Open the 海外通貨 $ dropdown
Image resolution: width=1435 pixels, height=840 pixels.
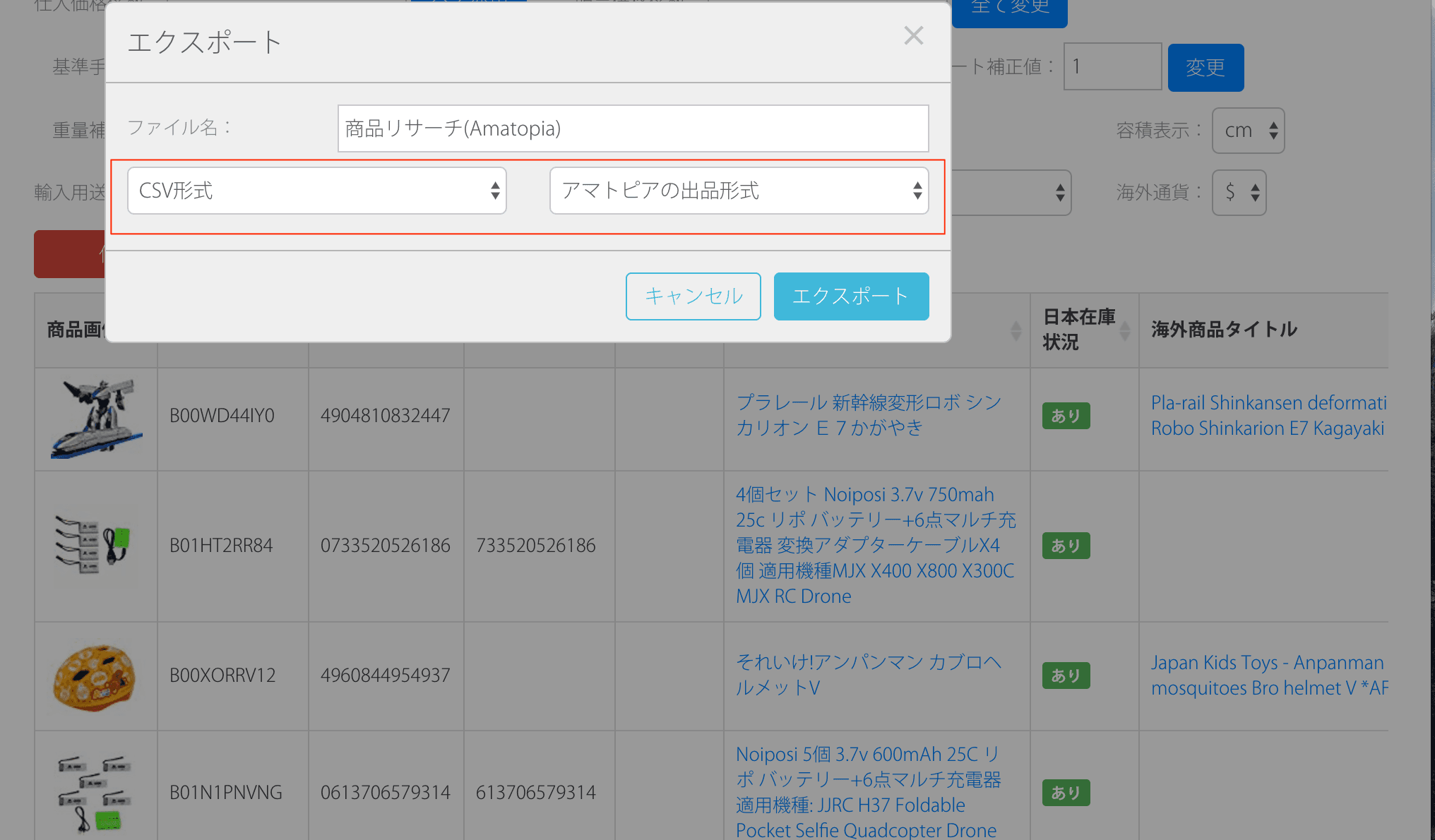1239,192
